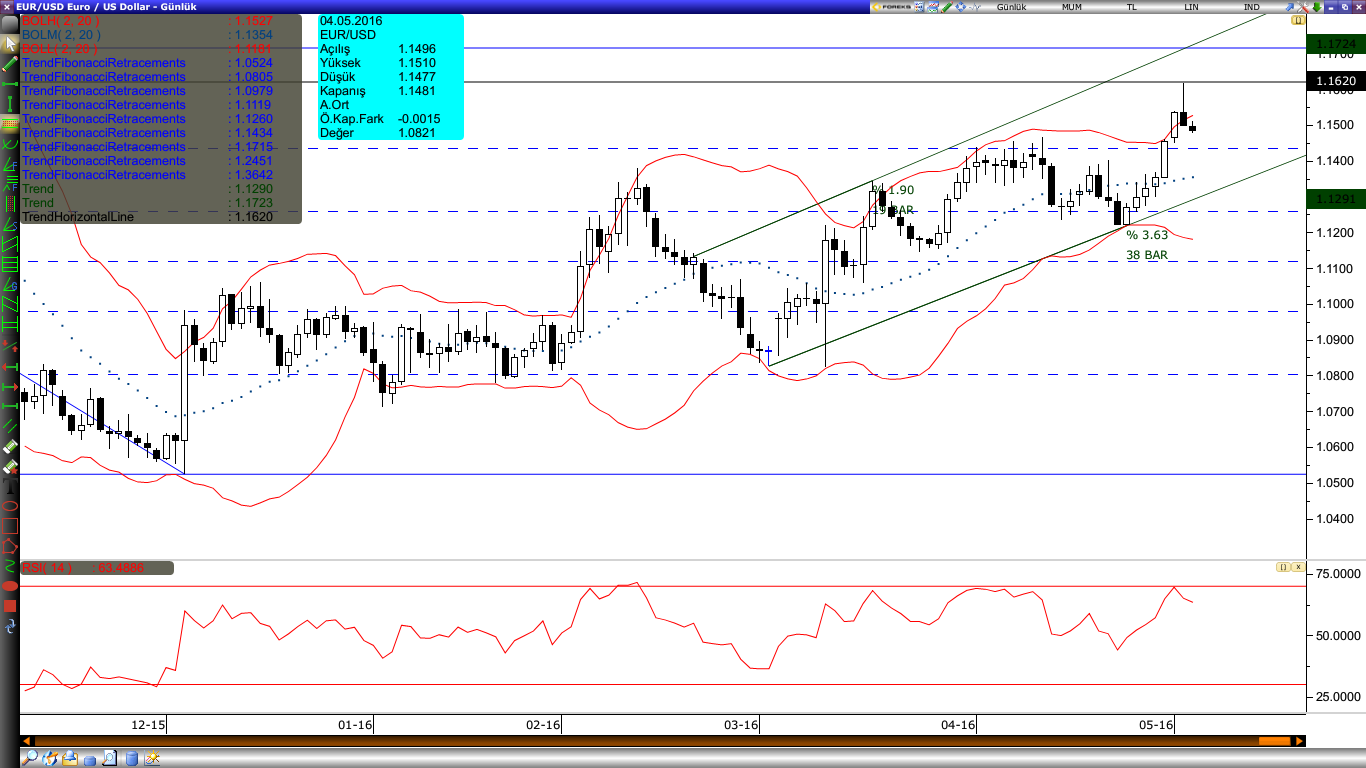Viewport: 1366px width, 768px height.
Task: Click the blue arrow detach icon
Action: [x=1290, y=7]
